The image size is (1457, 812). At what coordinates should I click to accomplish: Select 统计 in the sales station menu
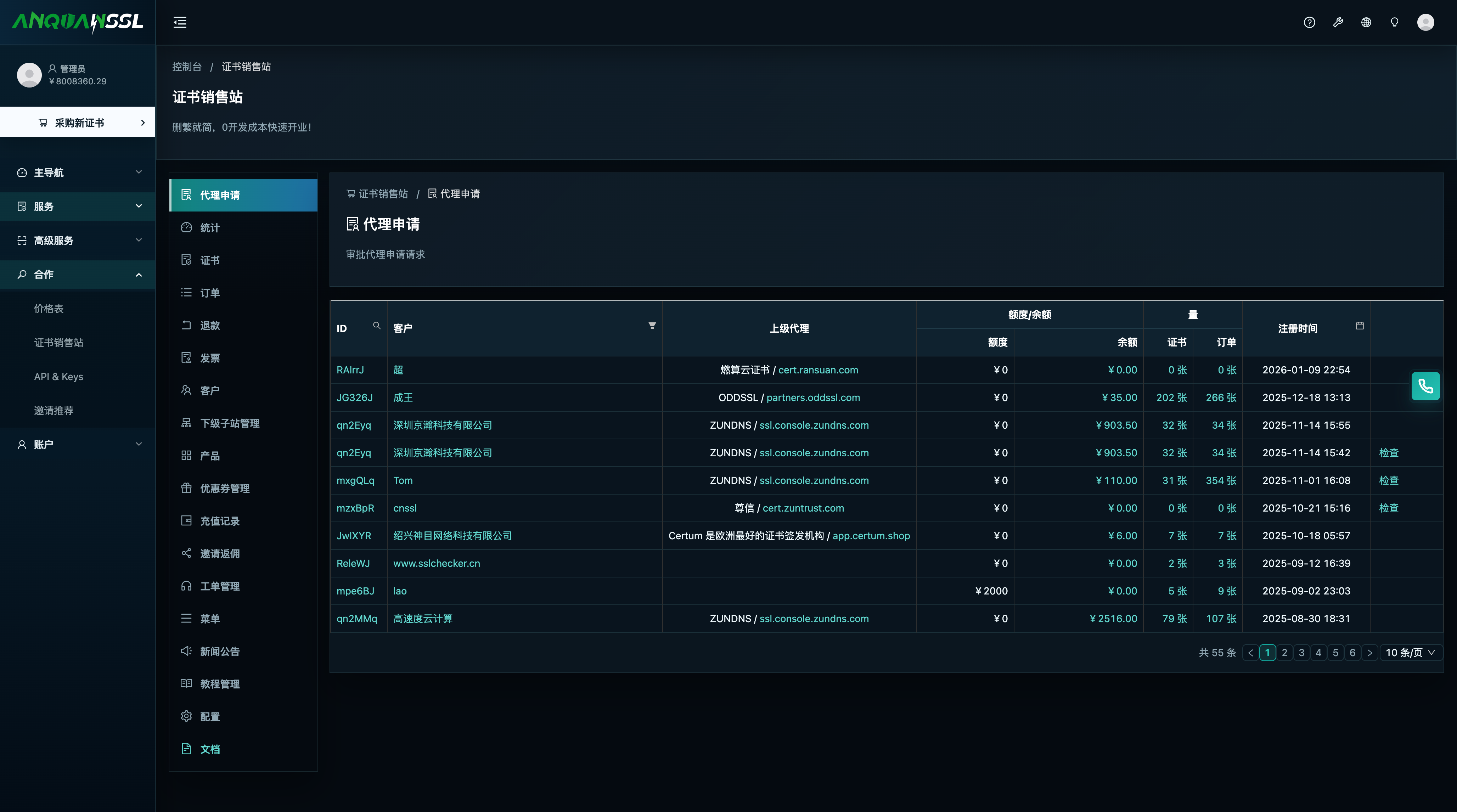coord(243,228)
